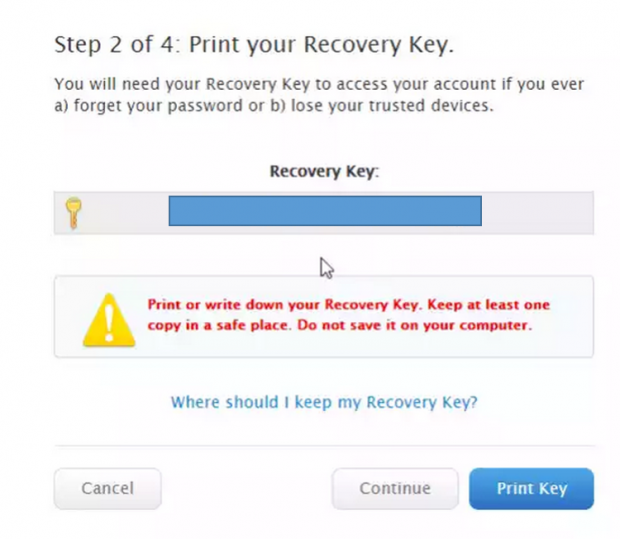Click the blue redacted recovery key block
620x539 pixels.
point(325,211)
